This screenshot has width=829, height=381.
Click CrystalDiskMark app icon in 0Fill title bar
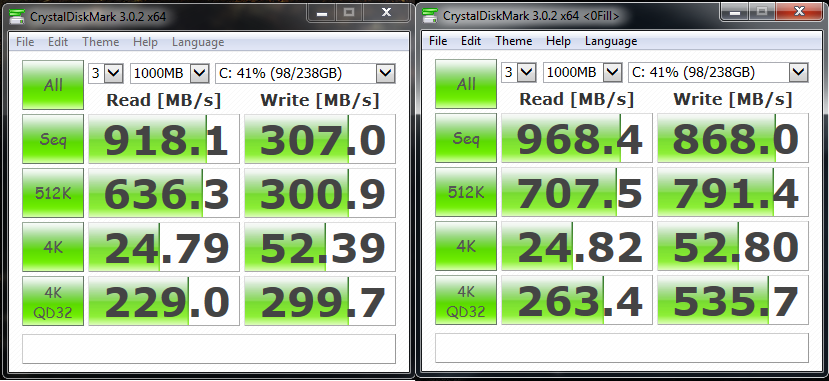431,15
